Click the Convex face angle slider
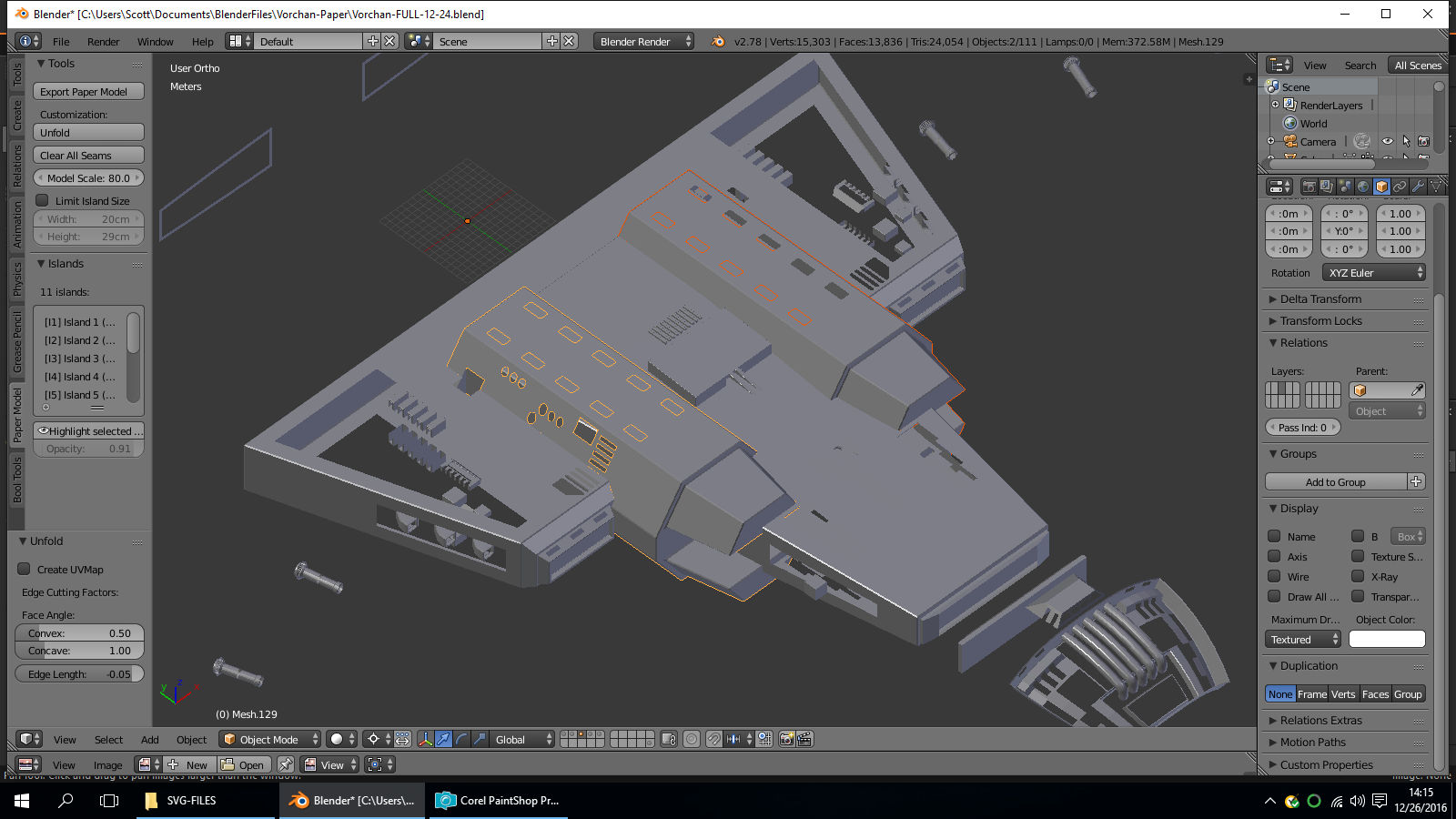1456x819 pixels. click(79, 632)
